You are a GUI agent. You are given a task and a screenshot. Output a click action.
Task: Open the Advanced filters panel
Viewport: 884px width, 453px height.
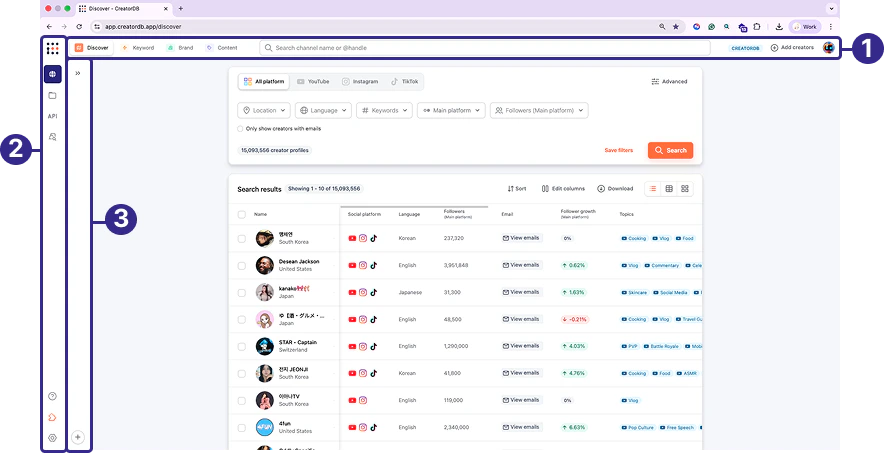pos(669,81)
